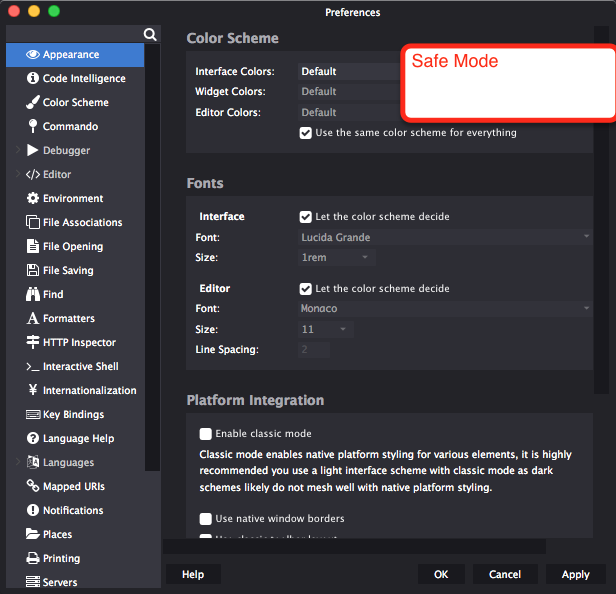Viewport: 616px width, 594px height.
Task: Click the Cancel button
Action: tap(505, 574)
